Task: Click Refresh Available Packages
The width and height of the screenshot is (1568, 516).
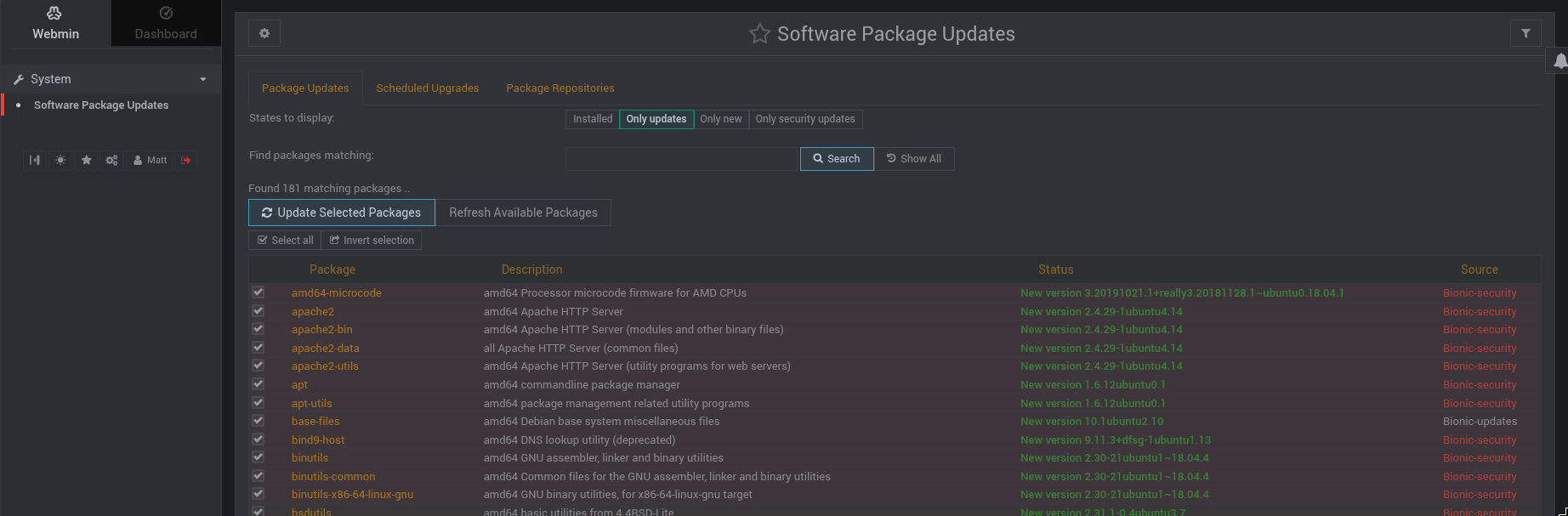Action: tap(523, 213)
